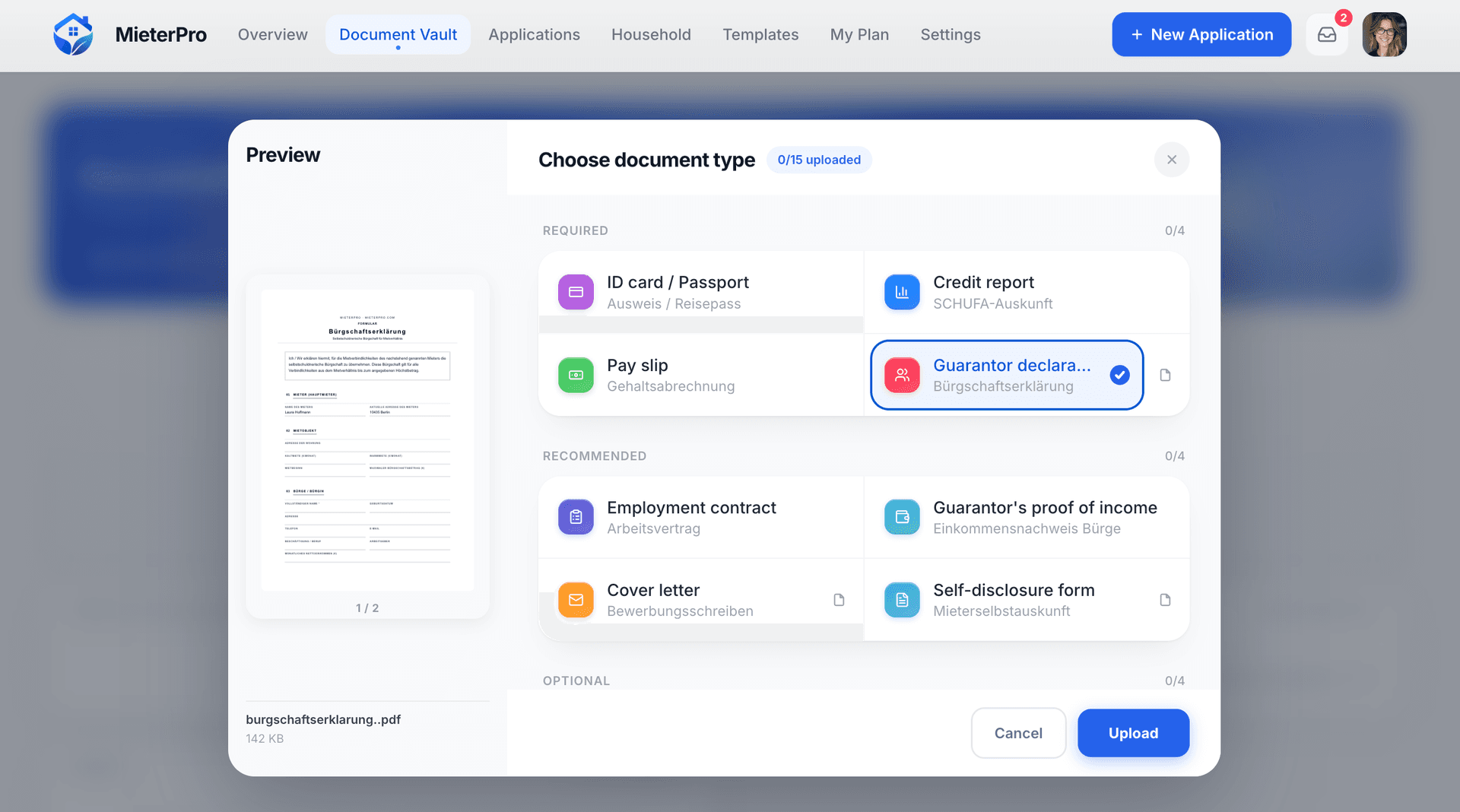Viewport: 1460px width, 812px height.
Task: Choose the Cover letter document type
Action: [x=700, y=600]
